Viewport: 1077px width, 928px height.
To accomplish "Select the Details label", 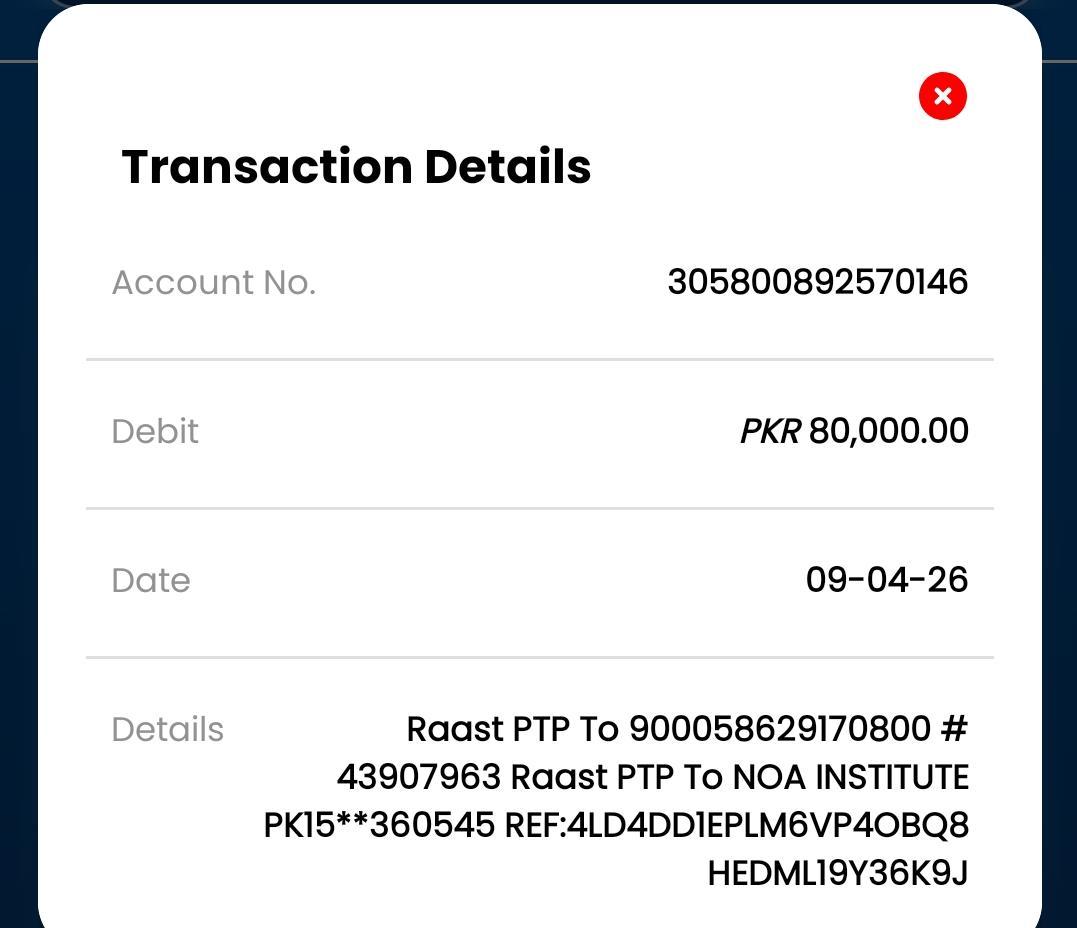I will pos(167,730).
